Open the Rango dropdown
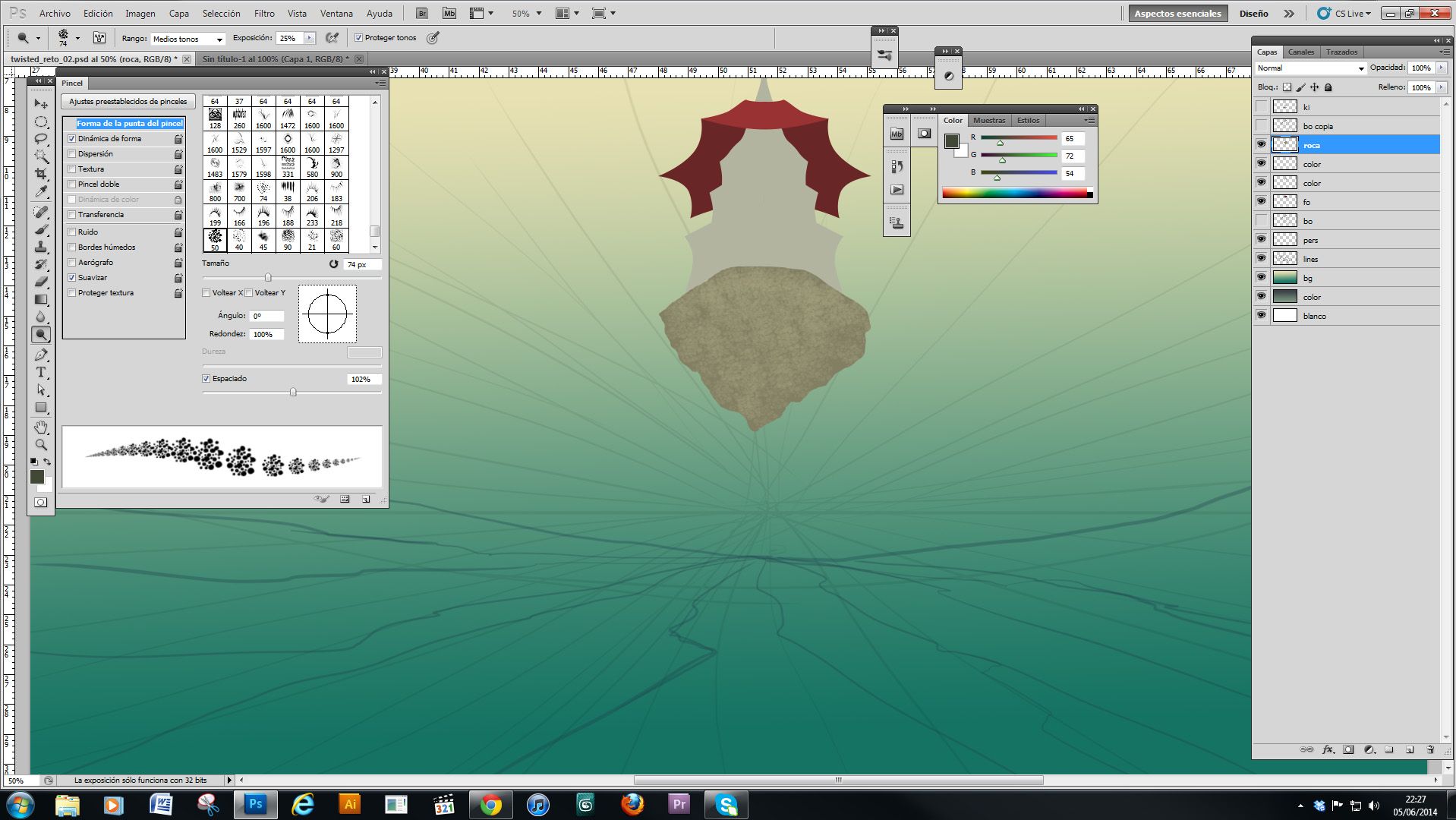The image size is (1456, 820). coord(188,39)
